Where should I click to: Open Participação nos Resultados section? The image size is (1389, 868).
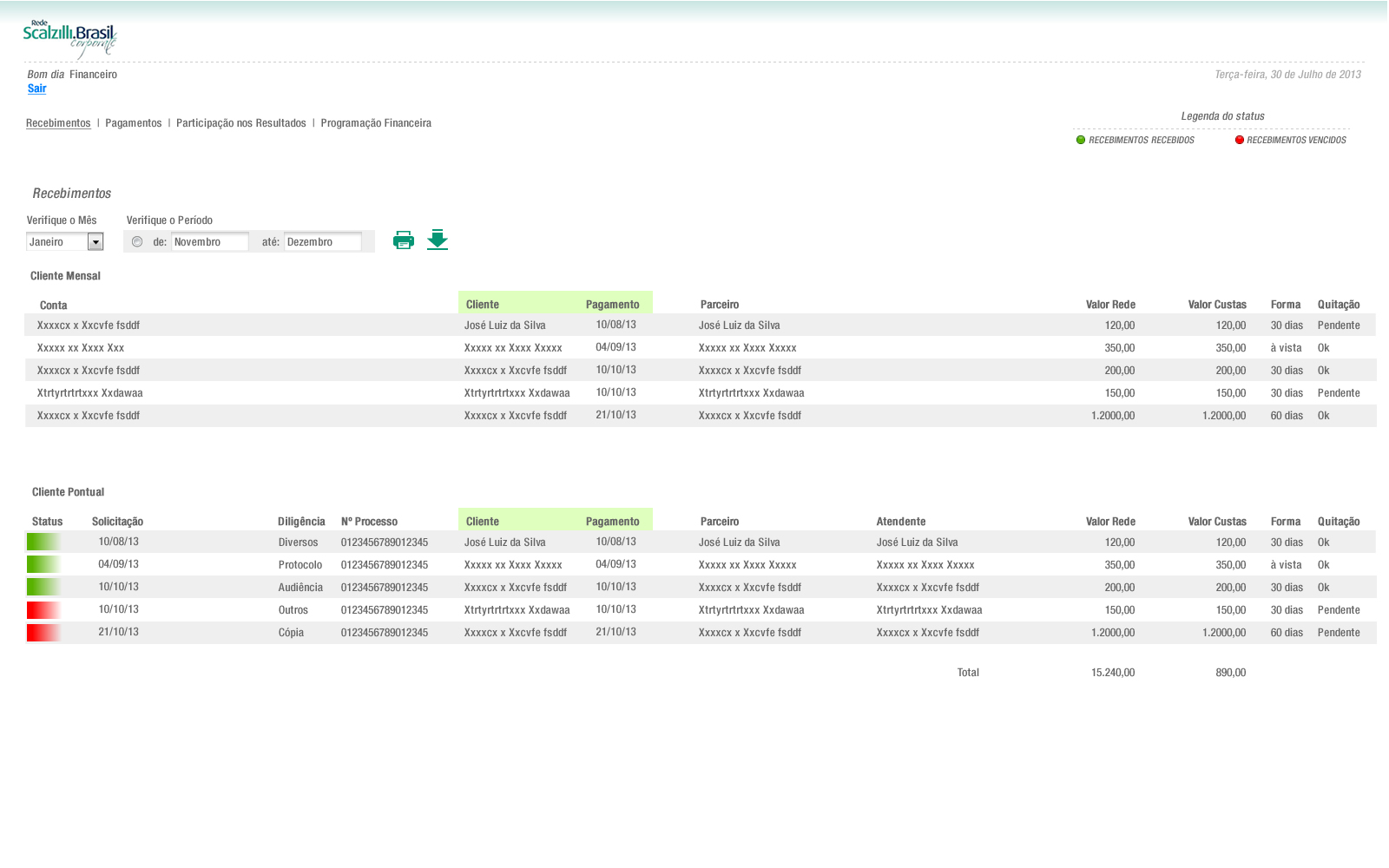(241, 123)
